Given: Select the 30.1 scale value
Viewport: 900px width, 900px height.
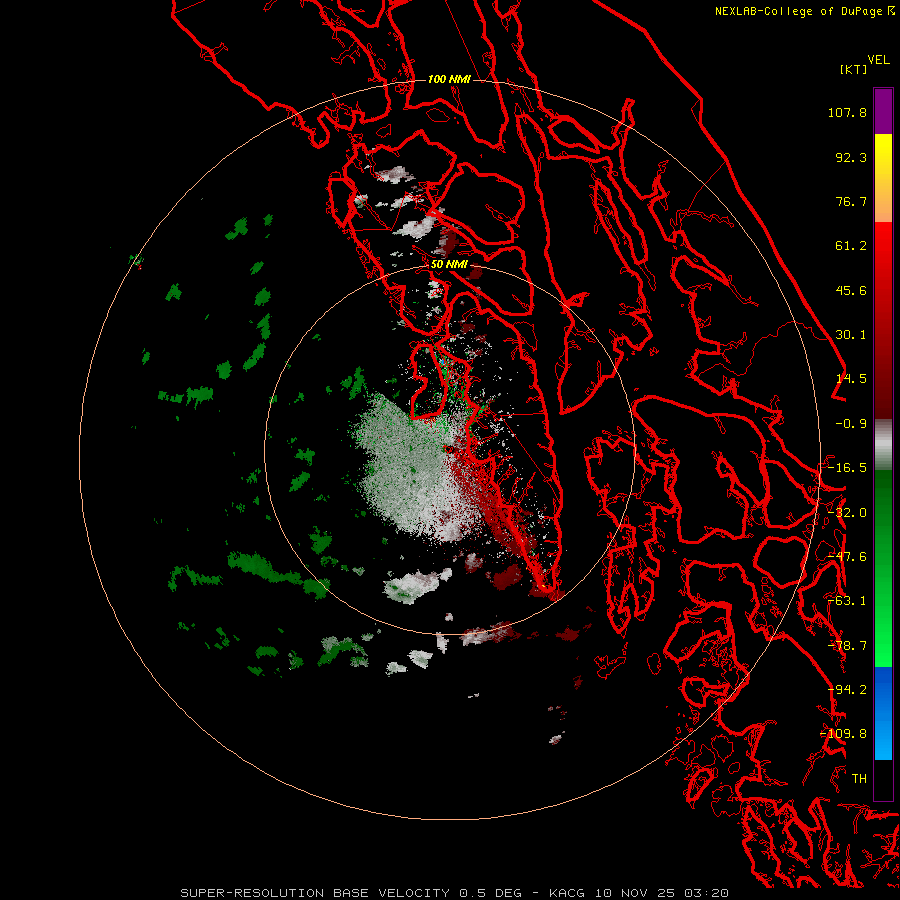Looking at the screenshot, I should pos(851,335).
